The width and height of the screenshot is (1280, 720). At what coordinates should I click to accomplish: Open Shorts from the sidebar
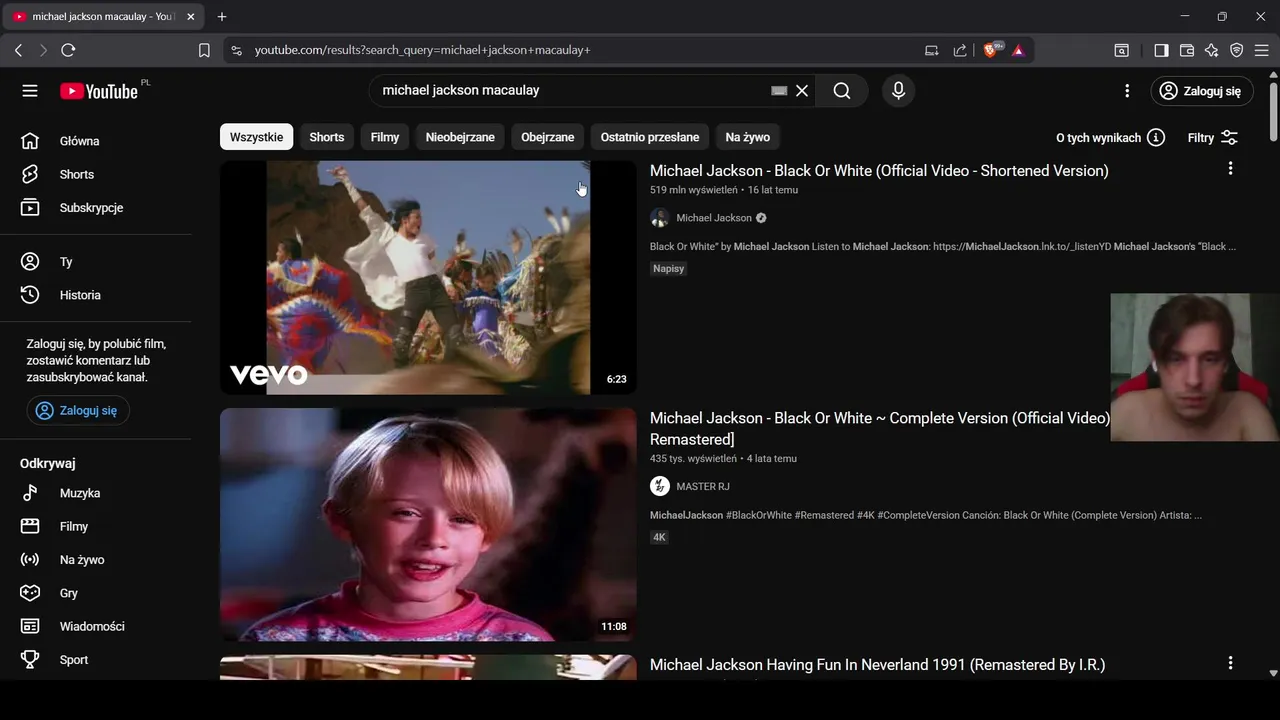pyautogui.click(x=96, y=174)
